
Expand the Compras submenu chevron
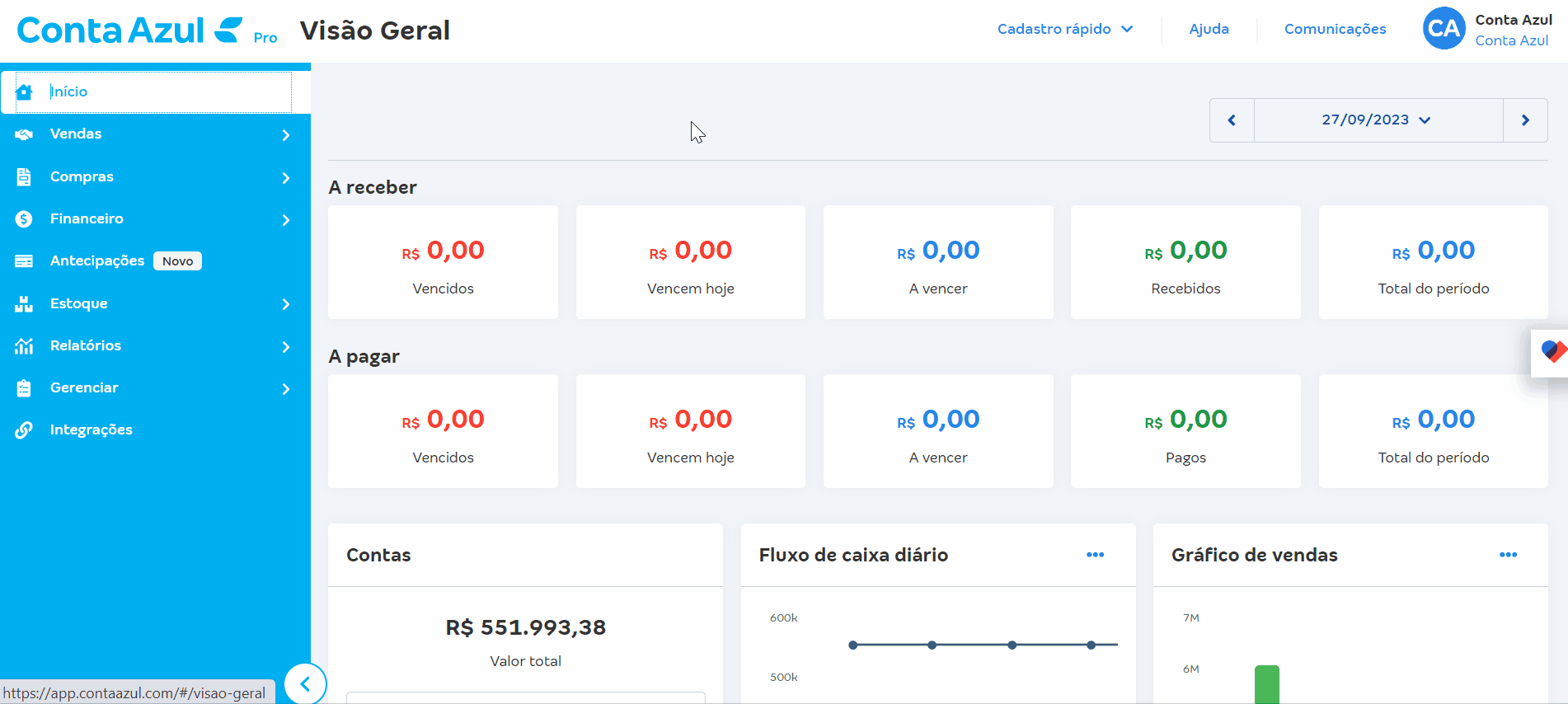[x=286, y=178]
